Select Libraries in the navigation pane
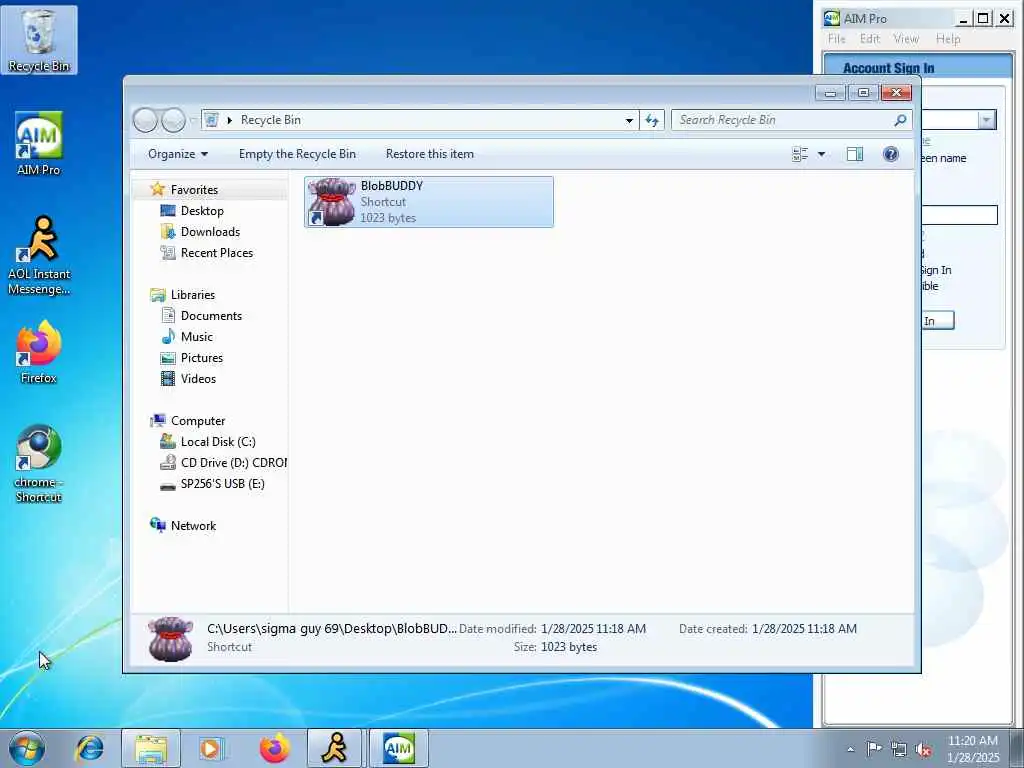 click(193, 295)
